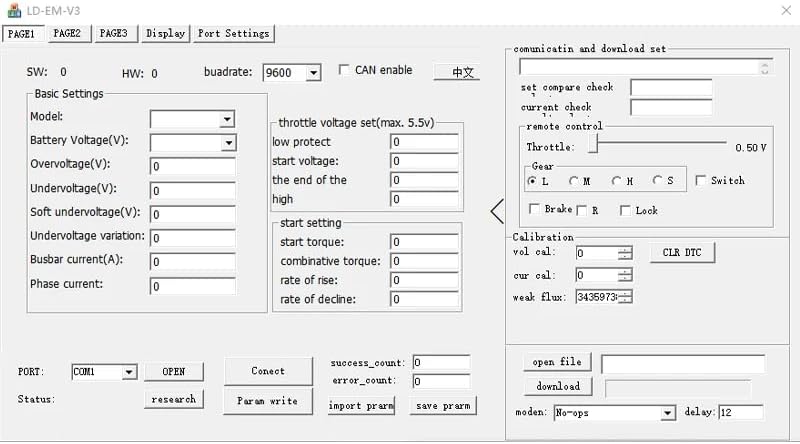Click the file path field beside open file
Image resolution: width=800 pixels, height=444 pixels.
point(683,364)
